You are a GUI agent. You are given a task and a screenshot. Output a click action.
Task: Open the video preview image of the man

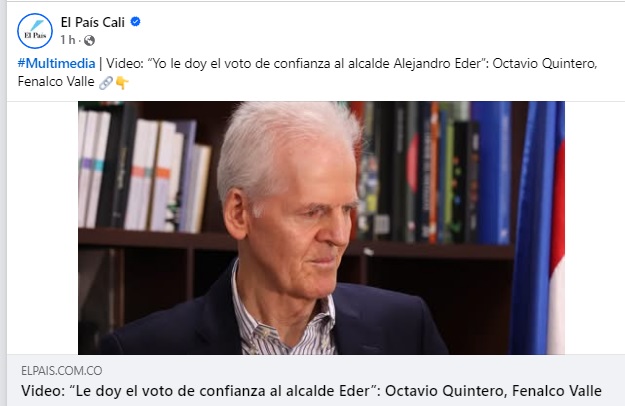point(321,228)
